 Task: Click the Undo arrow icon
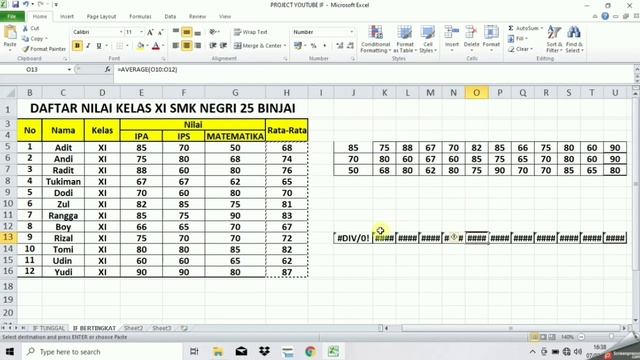[26, 4]
